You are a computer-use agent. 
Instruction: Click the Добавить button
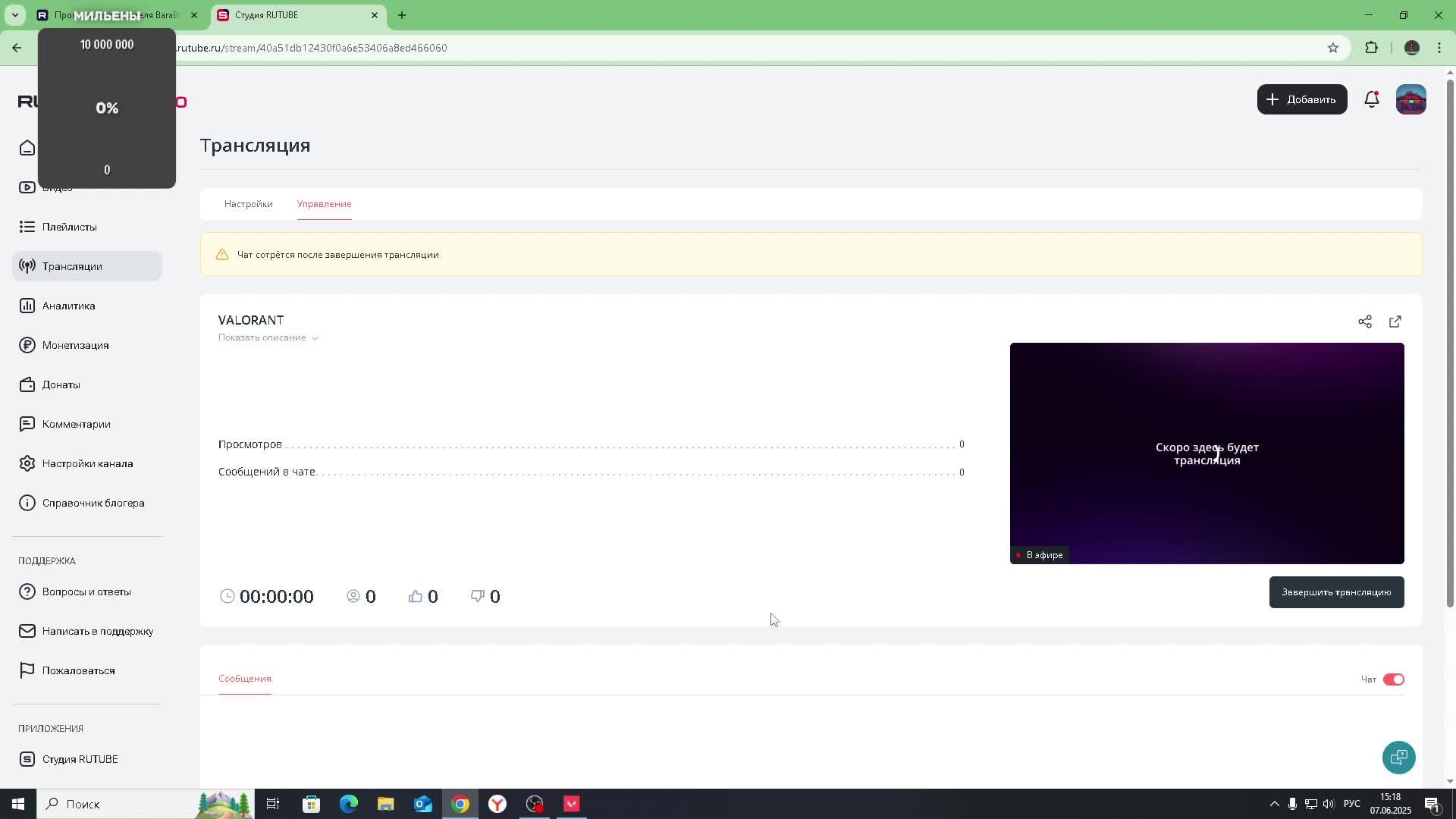click(1301, 99)
